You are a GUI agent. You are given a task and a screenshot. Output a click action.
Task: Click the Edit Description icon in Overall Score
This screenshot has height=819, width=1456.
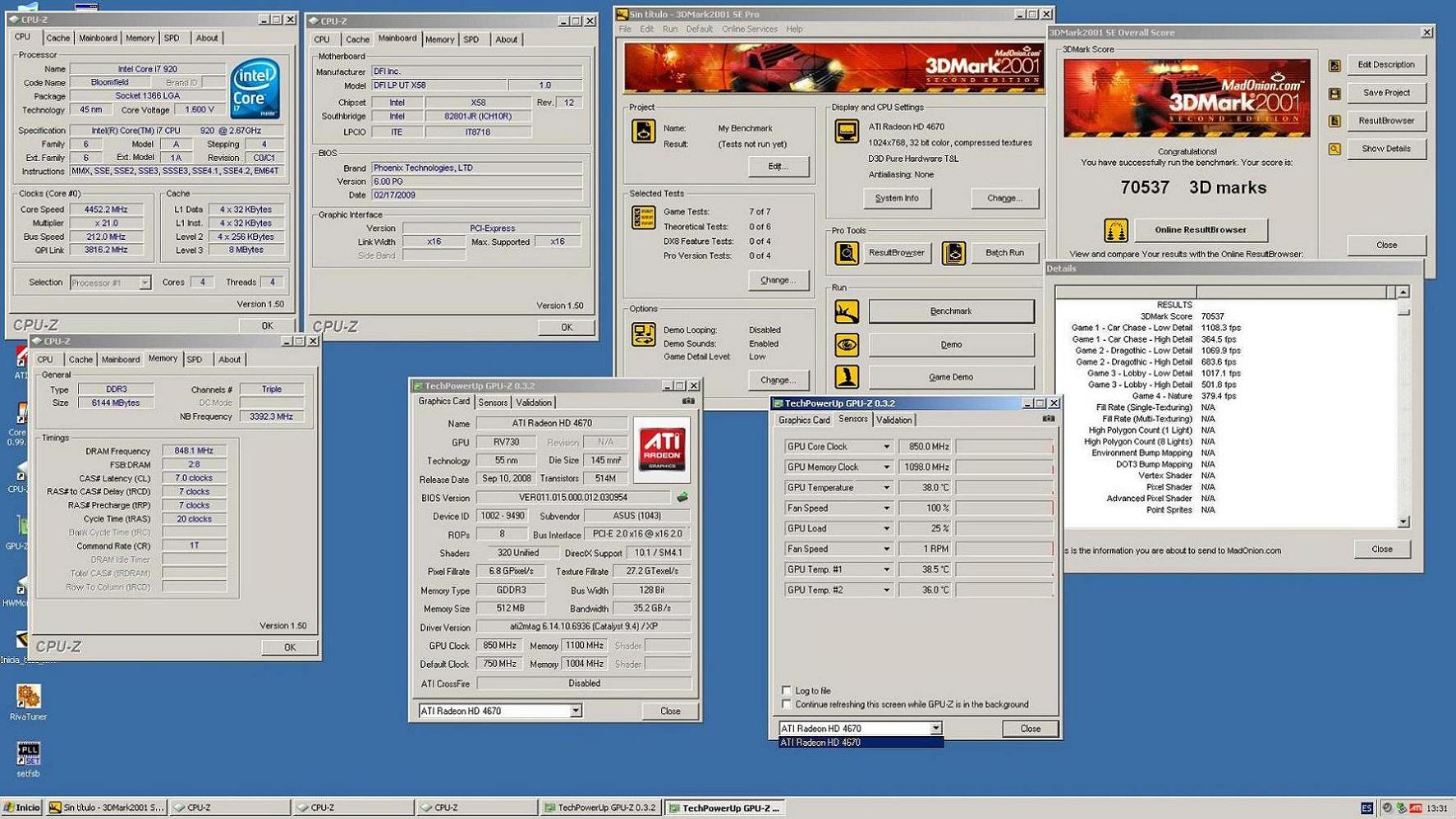pos(1334,66)
